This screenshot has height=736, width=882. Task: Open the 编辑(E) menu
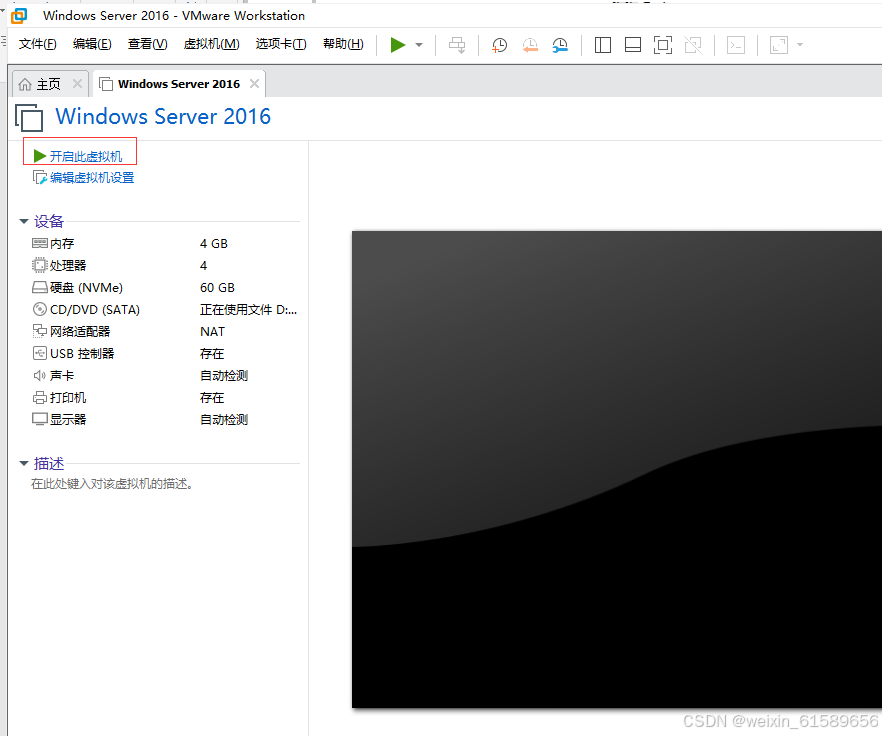coord(92,44)
